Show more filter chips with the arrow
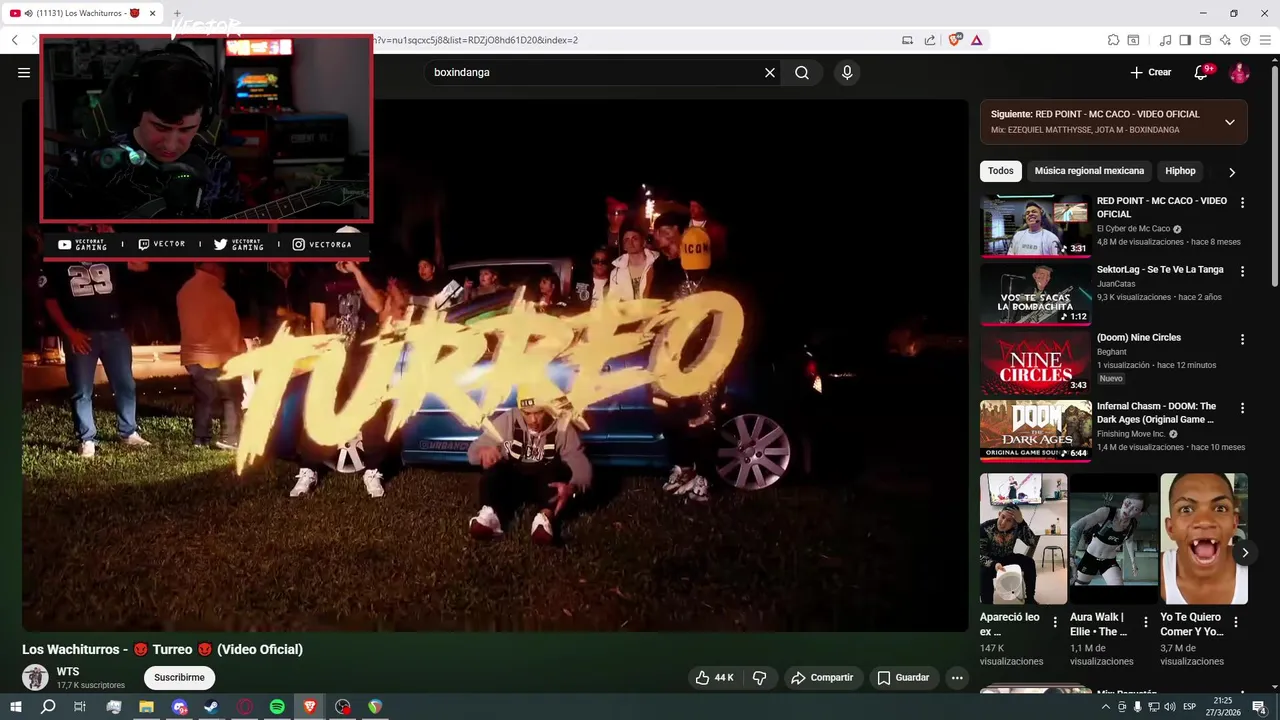The width and height of the screenshot is (1280, 720). [x=1232, y=172]
